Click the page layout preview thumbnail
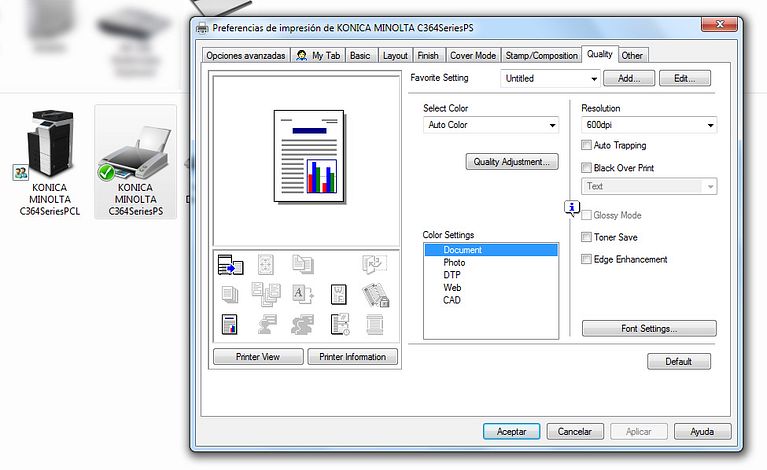Screen dimensions: 767x470 [309, 156]
